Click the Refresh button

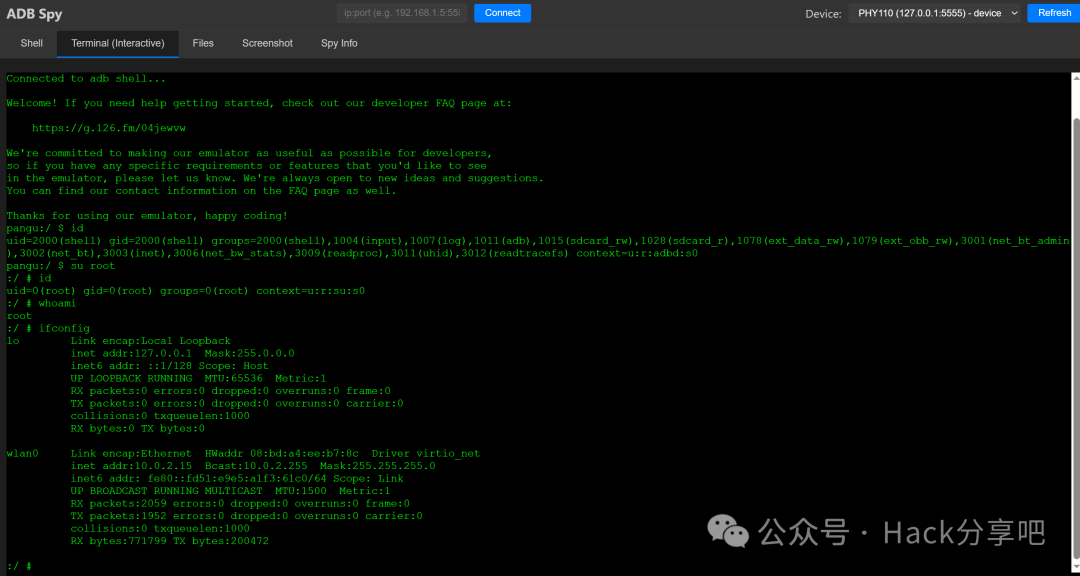1054,13
